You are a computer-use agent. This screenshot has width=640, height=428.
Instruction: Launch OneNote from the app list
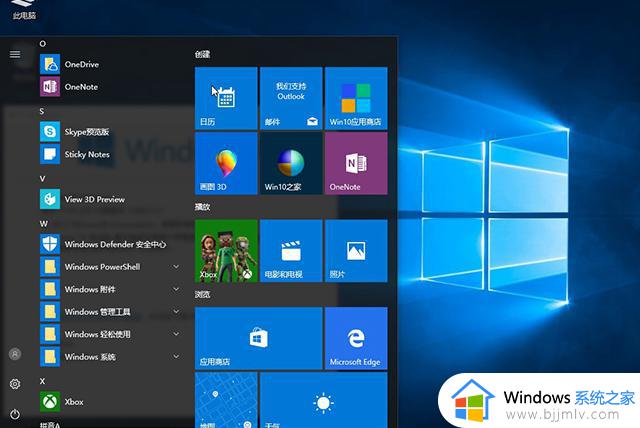click(110, 86)
